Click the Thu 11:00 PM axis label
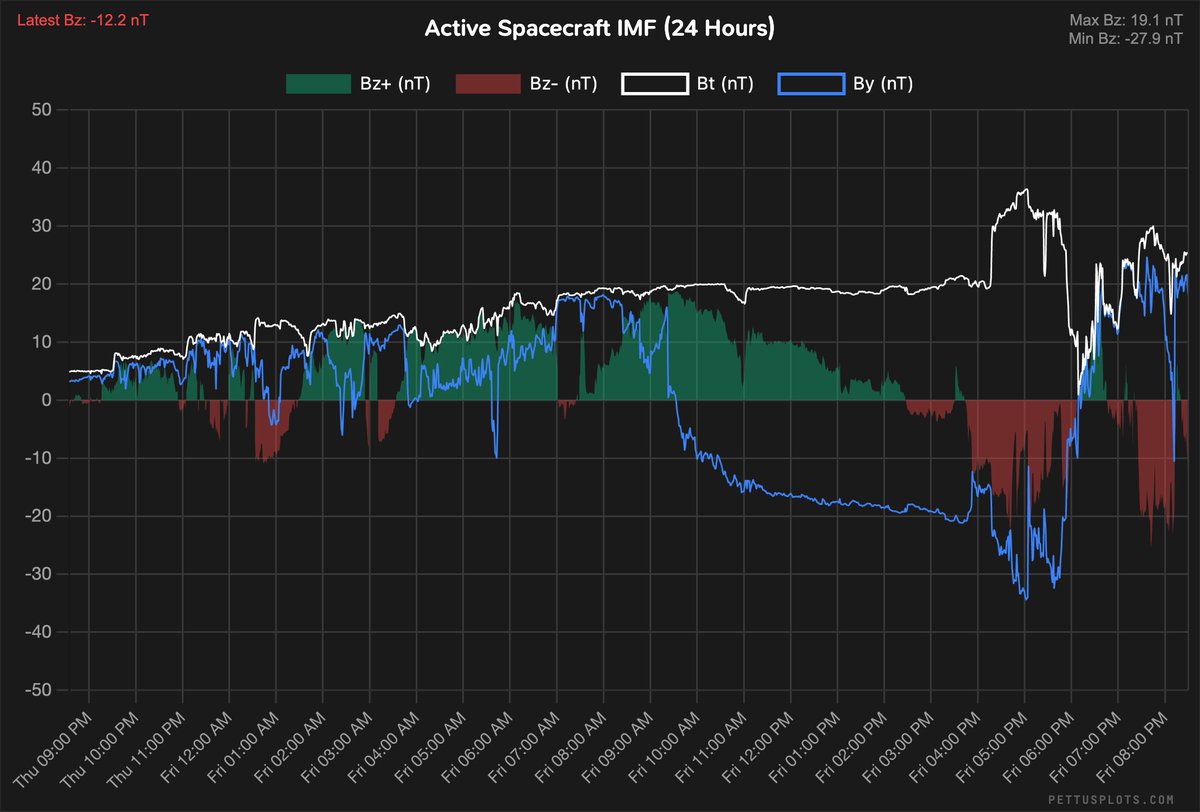This screenshot has width=1200, height=812. (148, 749)
